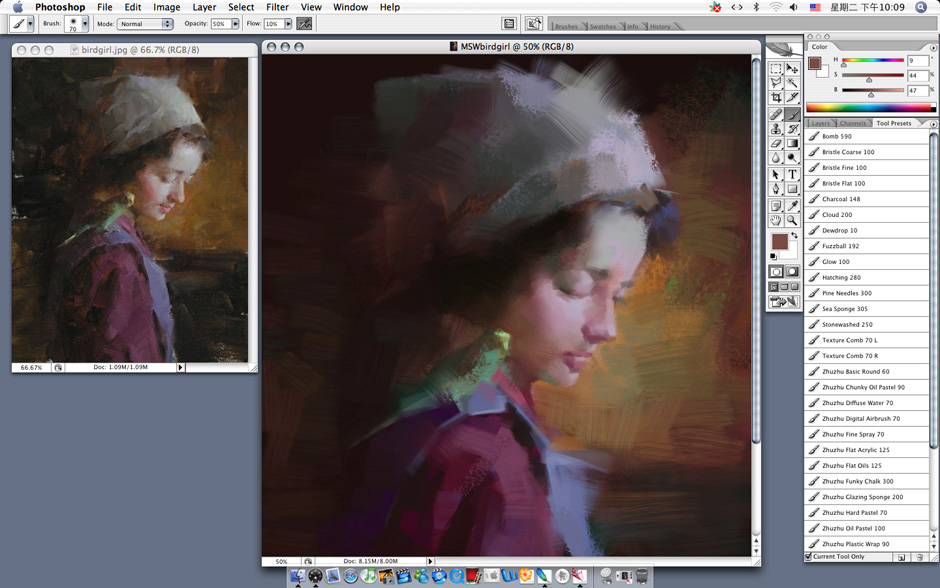Open the Brushes tab in palette well
The image size is (940, 588).
566,26
